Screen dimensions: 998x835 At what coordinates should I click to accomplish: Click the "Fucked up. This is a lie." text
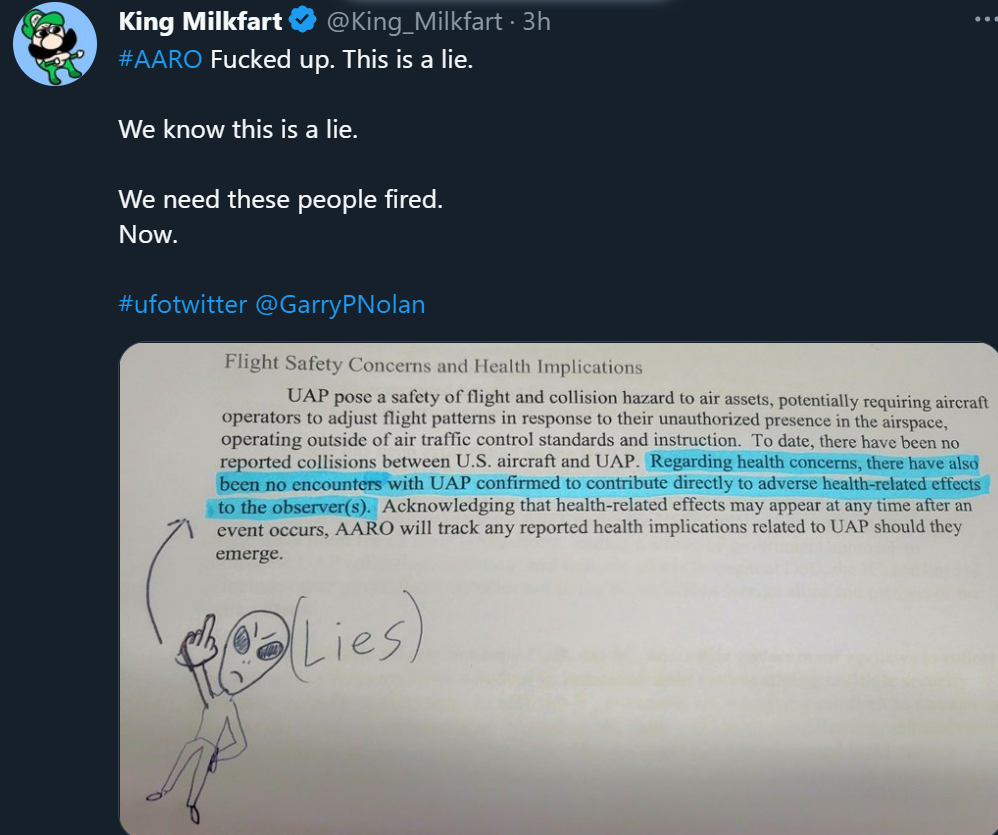point(342,59)
